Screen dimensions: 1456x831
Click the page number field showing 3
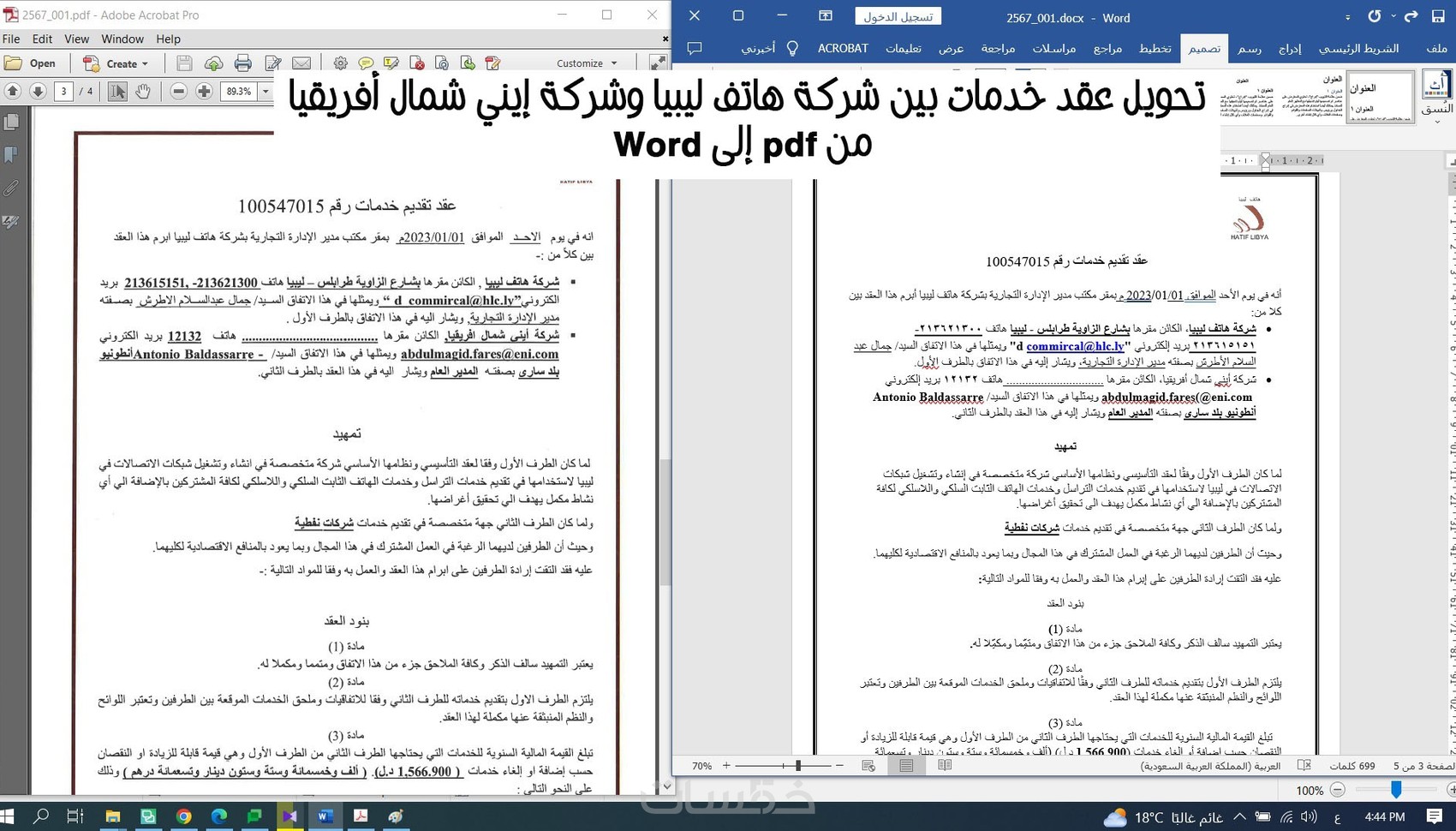(x=63, y=92)
